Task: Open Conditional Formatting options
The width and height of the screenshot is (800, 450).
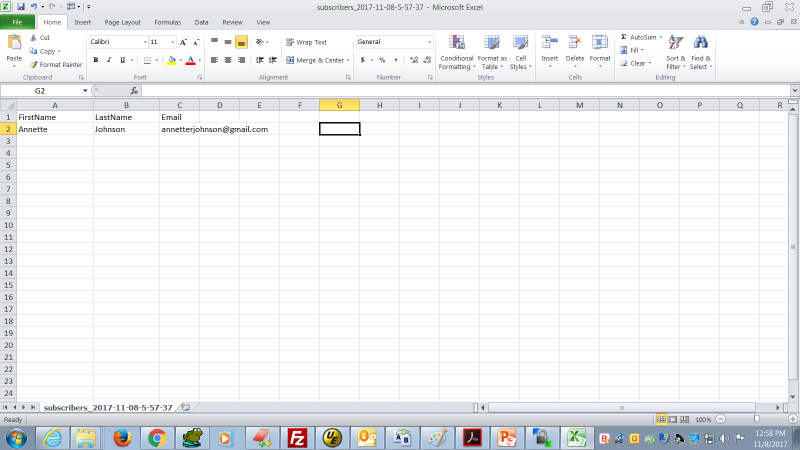Action: point(457,53)
